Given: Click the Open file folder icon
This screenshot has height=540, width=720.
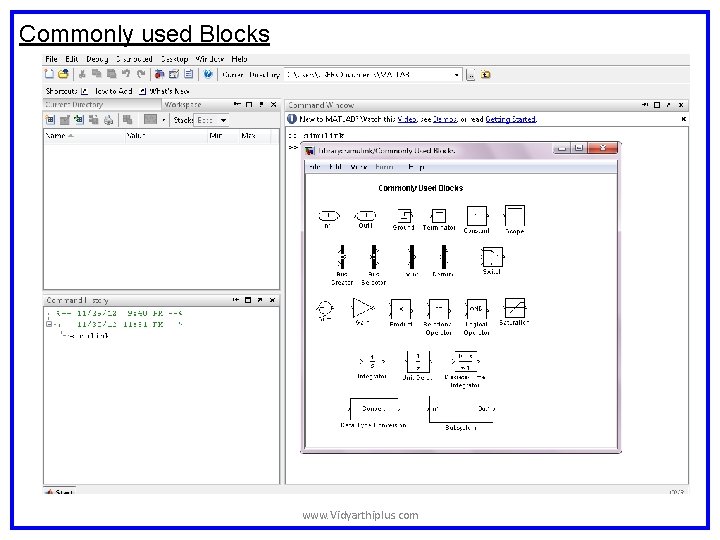Looking at the screenshot, I should 63,74.
